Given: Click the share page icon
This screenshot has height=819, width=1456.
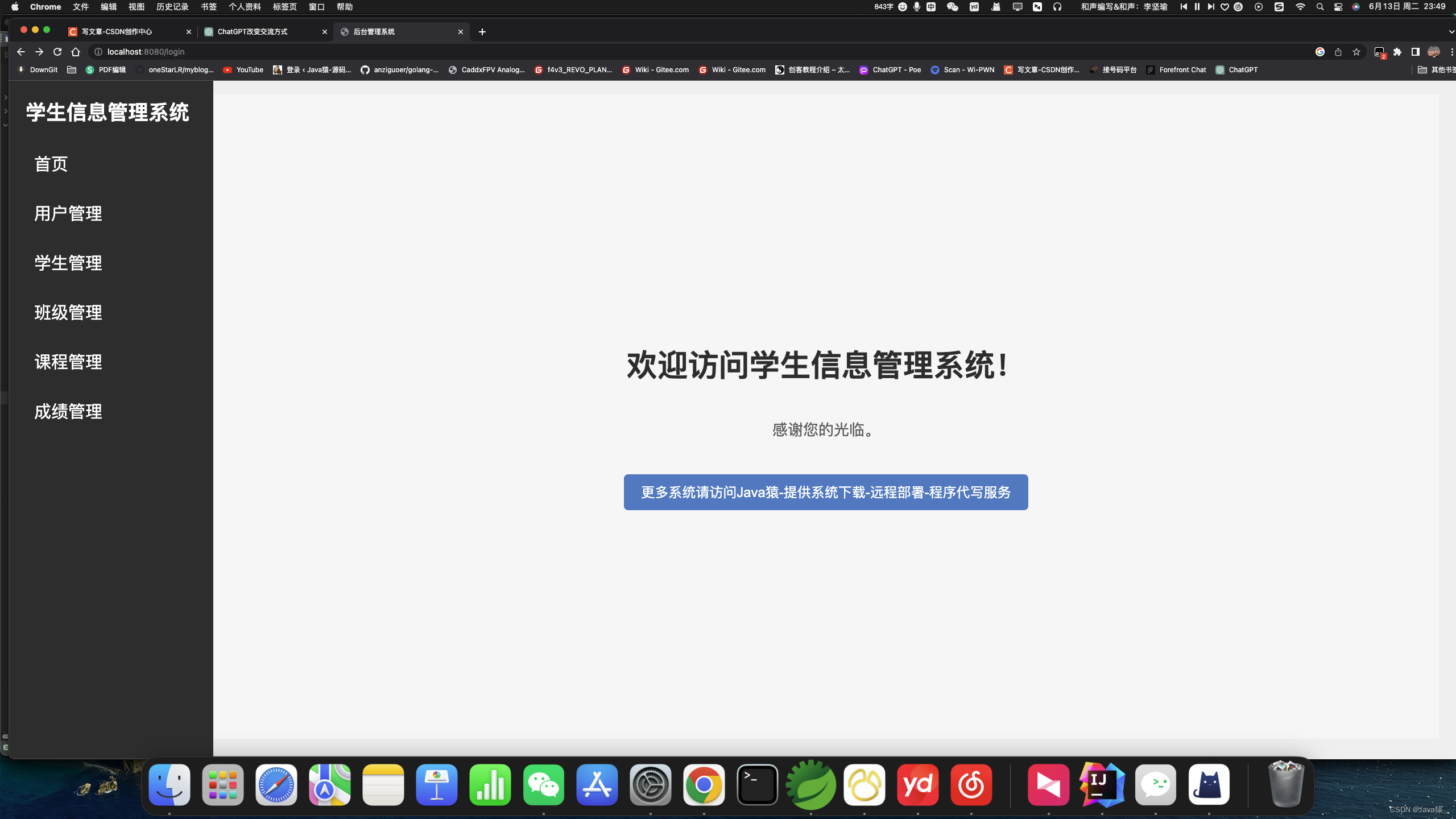Looking at the screenshot, I should pos(1338,52).
